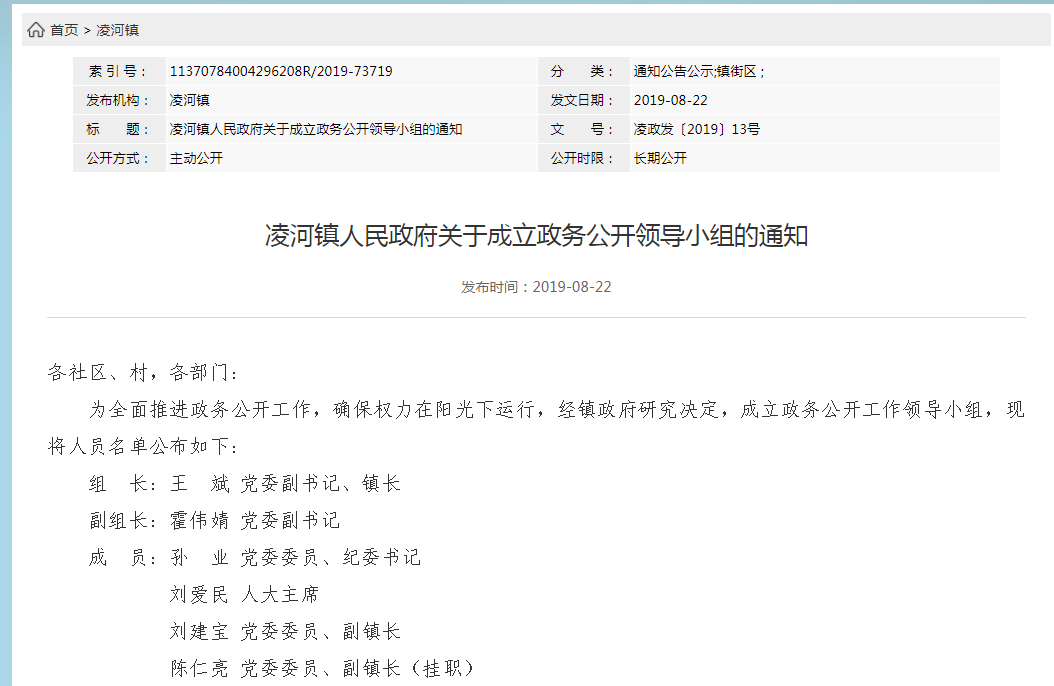Click the 长期公开 value
The image size is (1054, 686).
pos(660,158)
